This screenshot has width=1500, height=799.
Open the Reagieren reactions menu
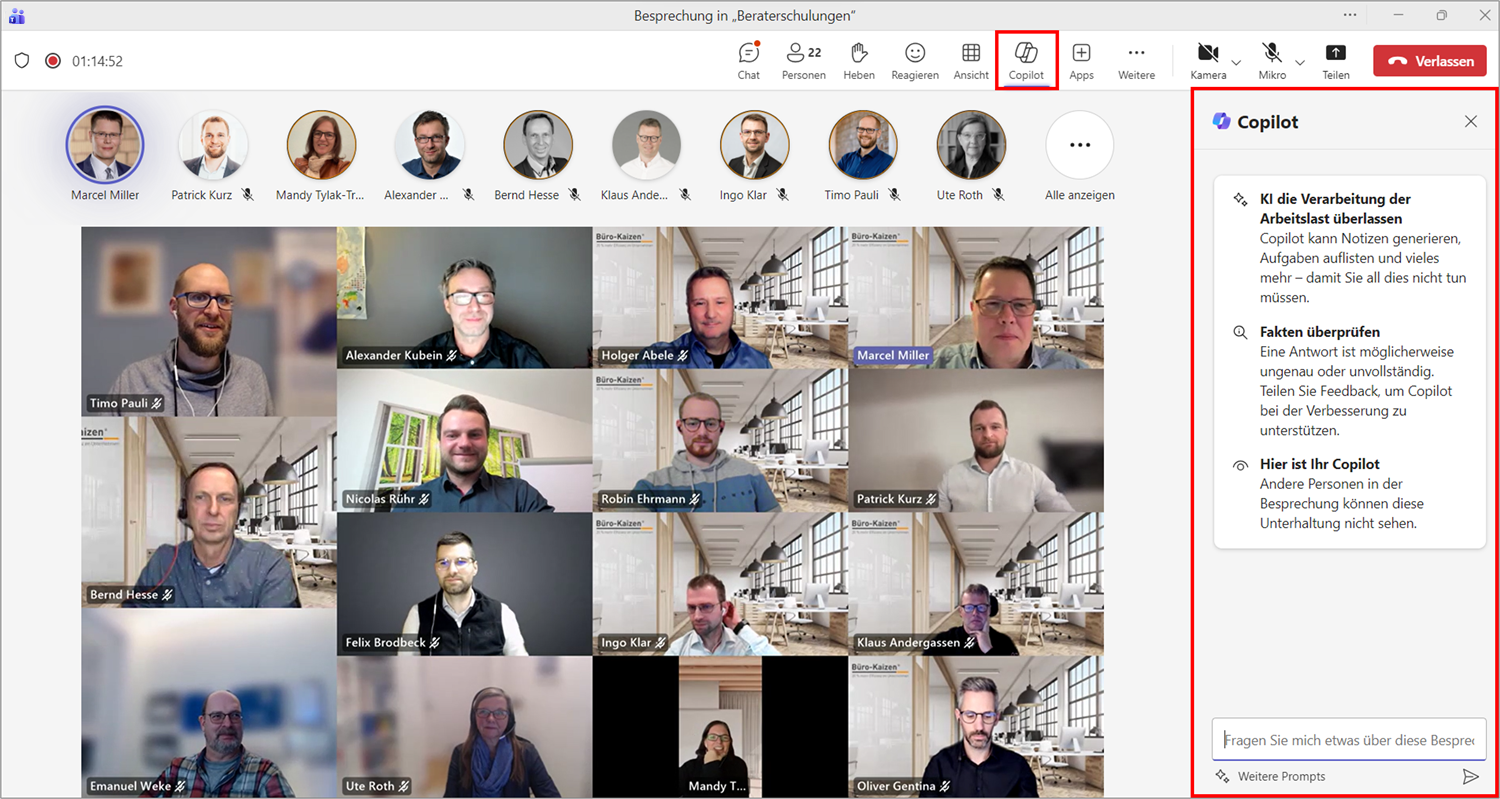(x=914, y=60)
